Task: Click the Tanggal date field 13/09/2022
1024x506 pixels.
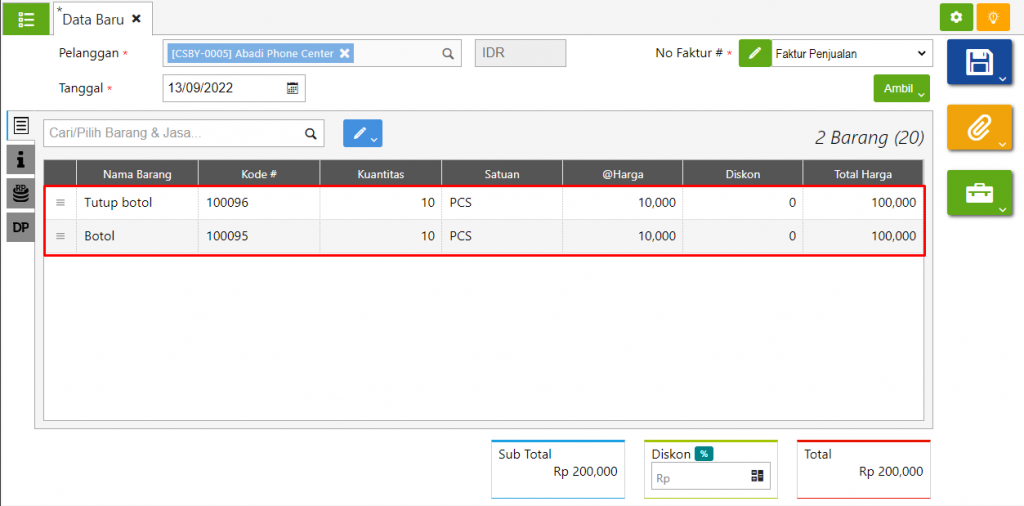Action: tap(234, 88)
